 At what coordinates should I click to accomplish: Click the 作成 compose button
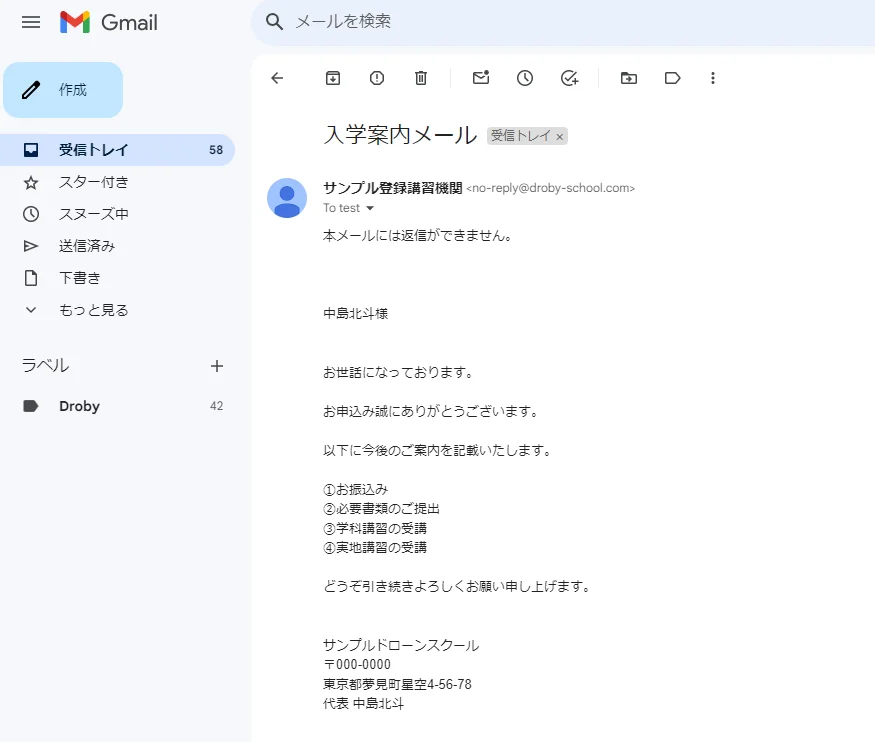click(x=63, y=90)
